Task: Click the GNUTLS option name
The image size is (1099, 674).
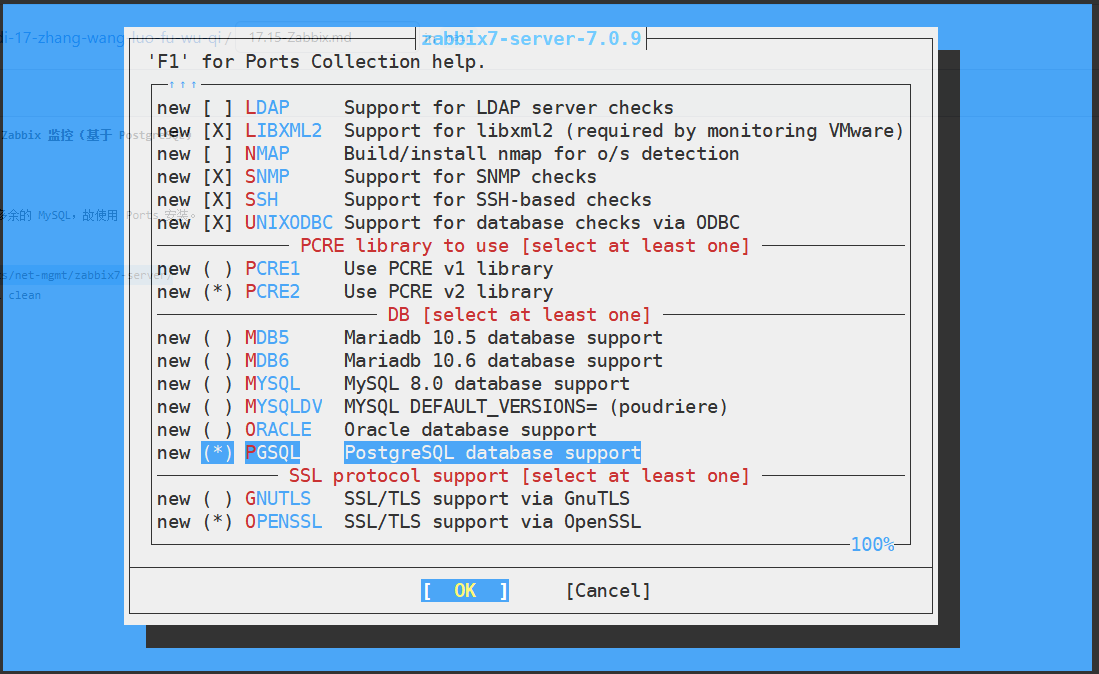Action: 278,500
